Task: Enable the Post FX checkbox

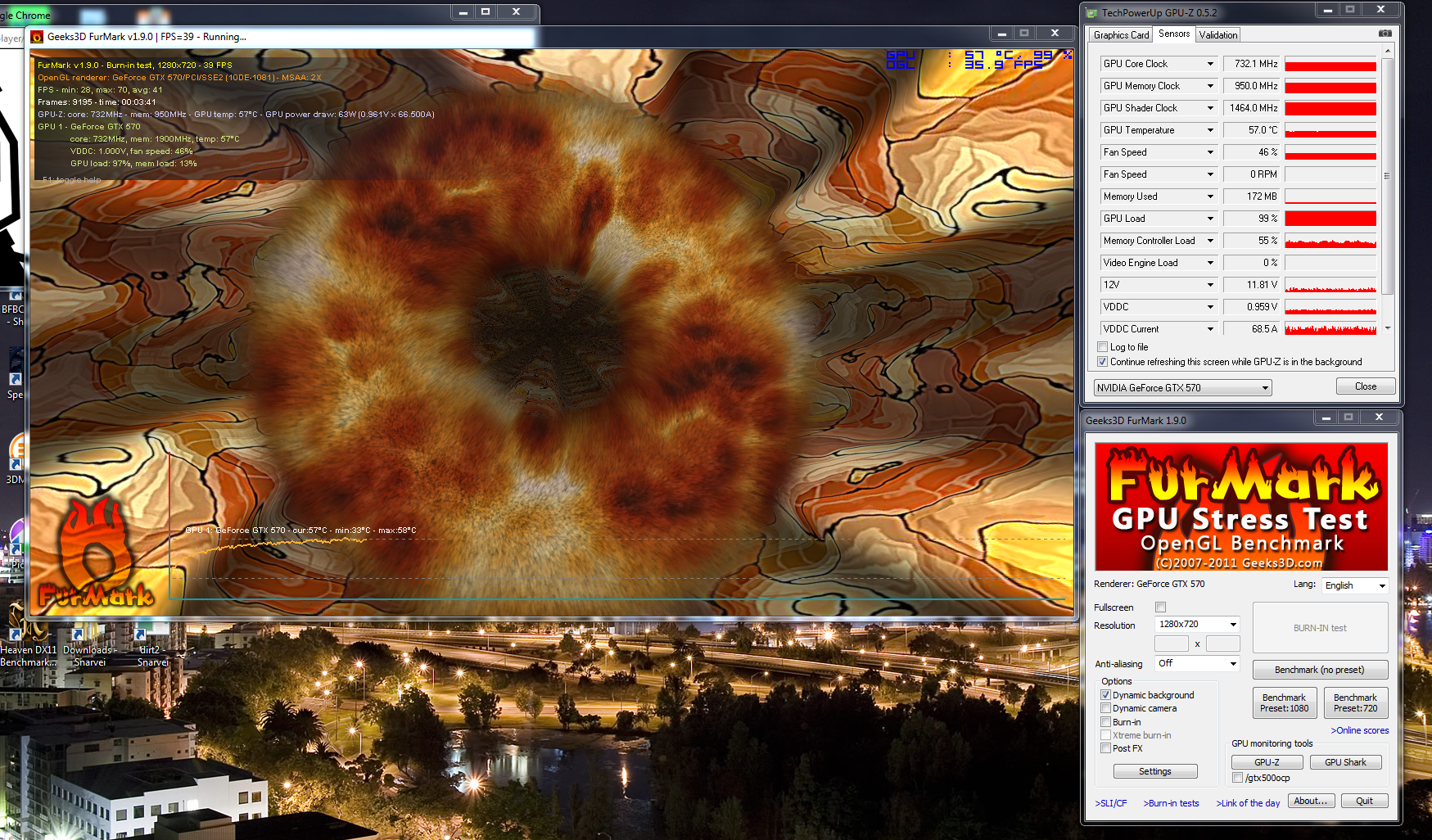Action: 1105,748
